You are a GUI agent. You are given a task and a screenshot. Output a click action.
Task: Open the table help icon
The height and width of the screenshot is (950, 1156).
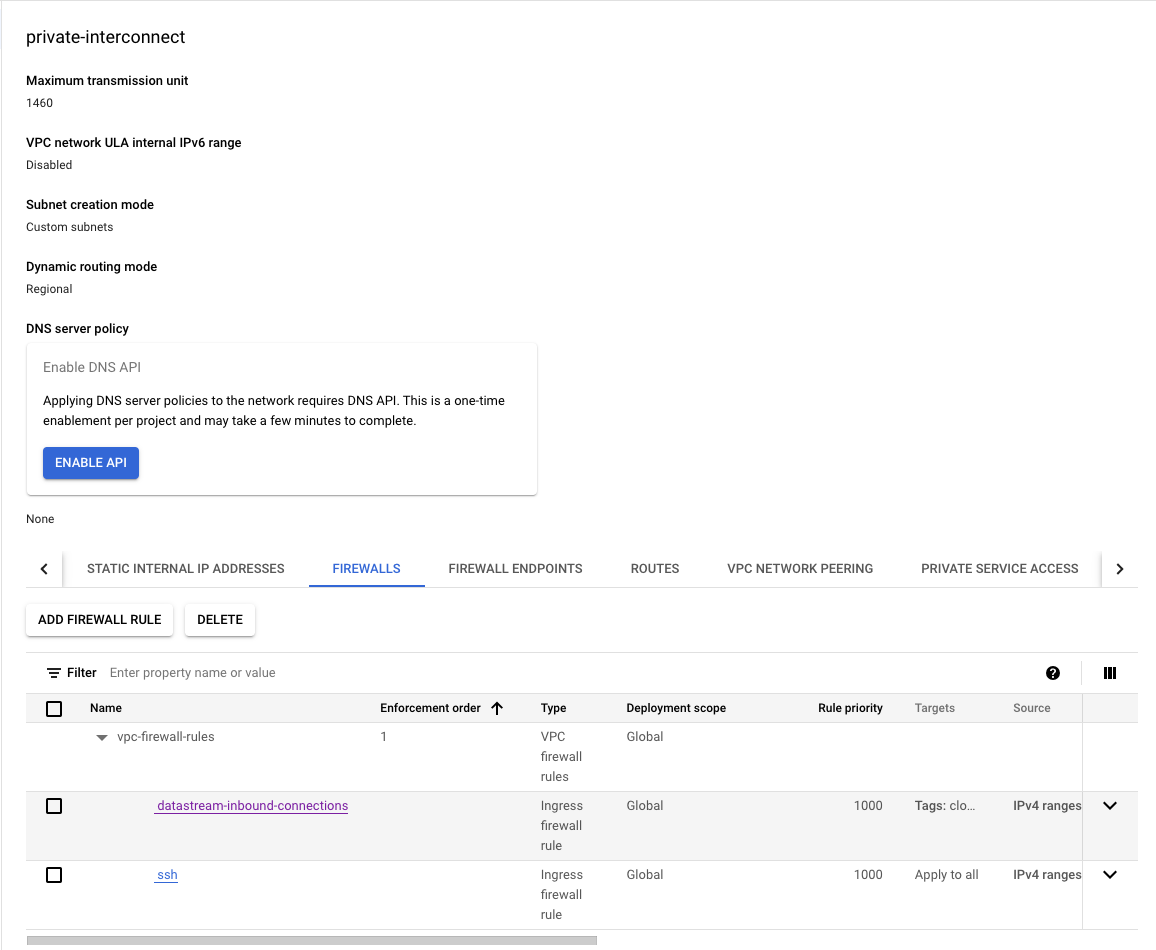click(1053, 673)
